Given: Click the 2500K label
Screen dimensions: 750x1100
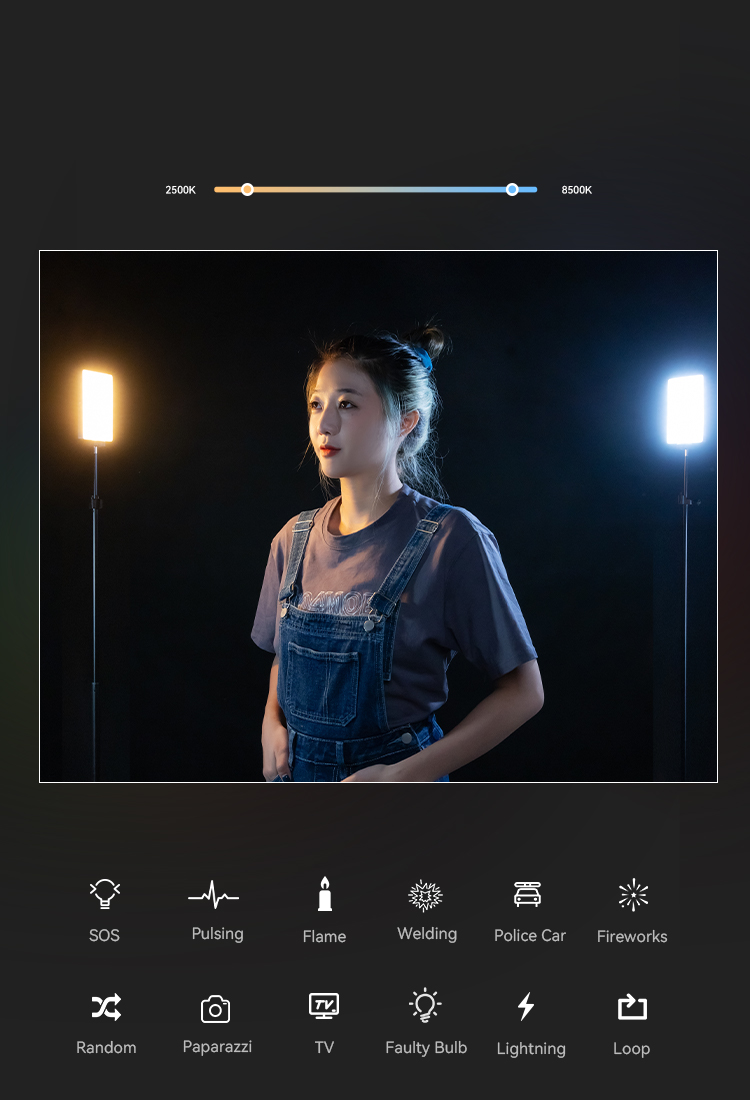Looking at the screenshot, I should 180,190.
